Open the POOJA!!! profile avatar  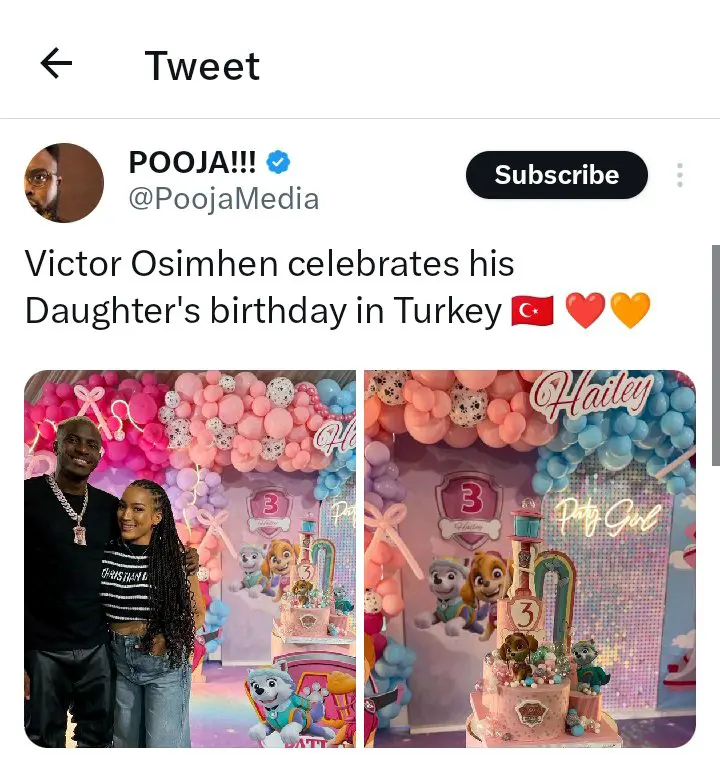point(64,183)
